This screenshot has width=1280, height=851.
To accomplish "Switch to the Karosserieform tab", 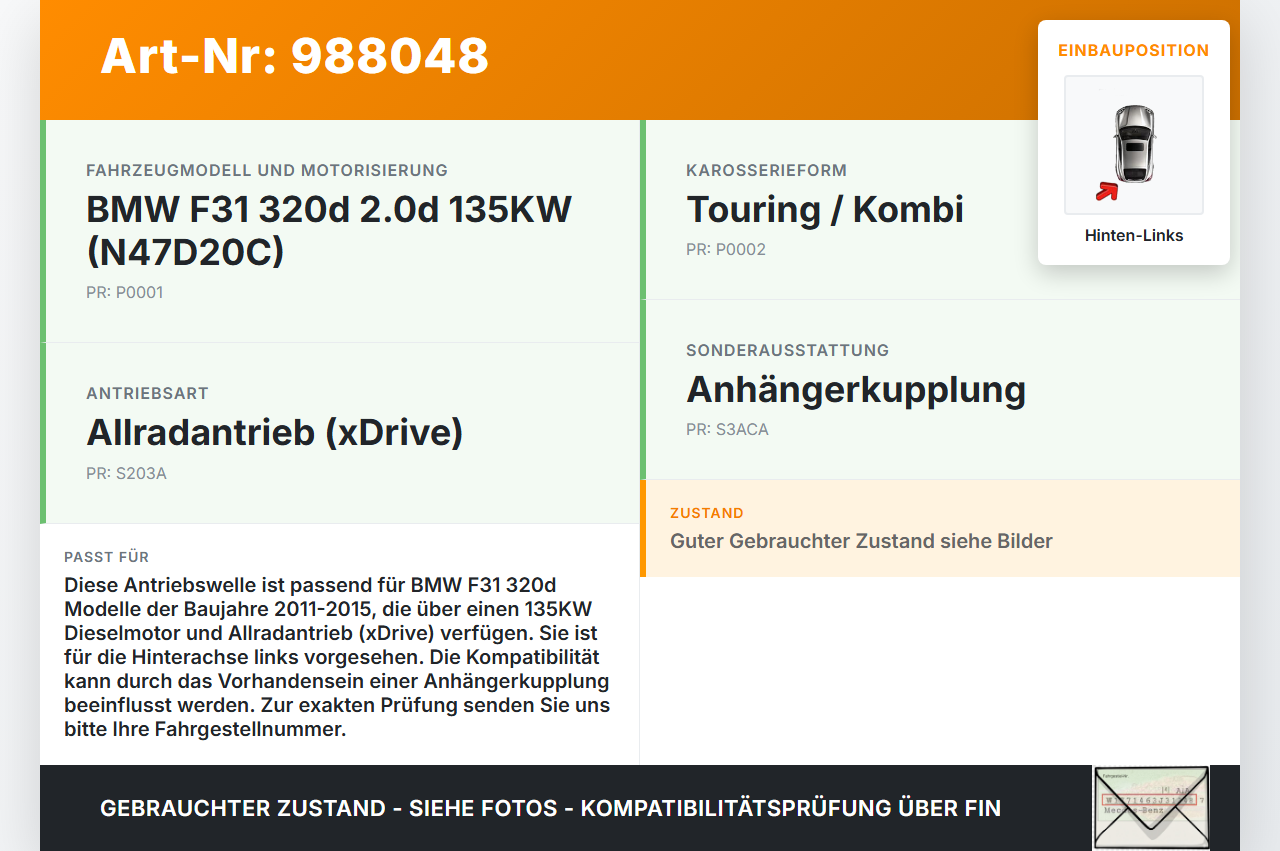I will click(766, 170).
